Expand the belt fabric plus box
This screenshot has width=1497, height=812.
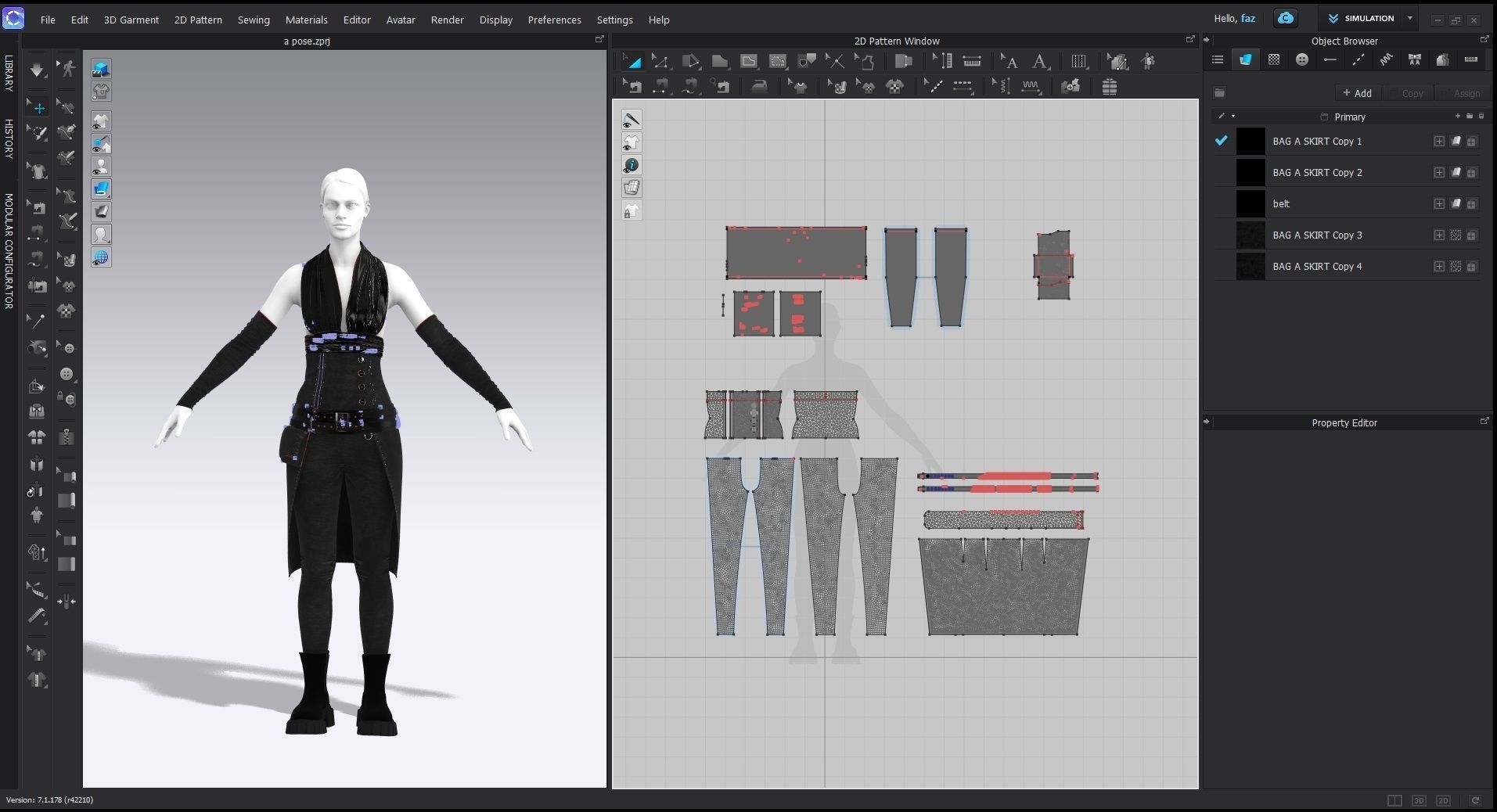[1439, 203]
